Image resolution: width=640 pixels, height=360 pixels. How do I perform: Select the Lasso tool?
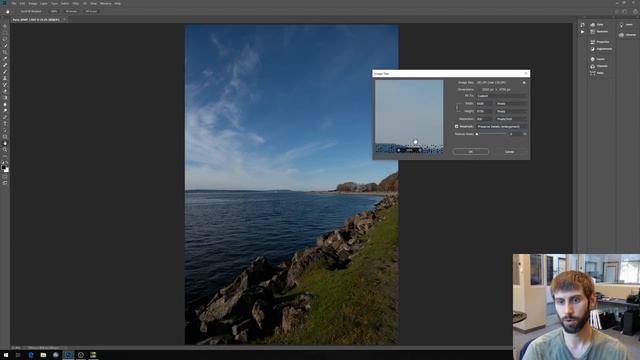pyautogui.click(x=5, y=39)
